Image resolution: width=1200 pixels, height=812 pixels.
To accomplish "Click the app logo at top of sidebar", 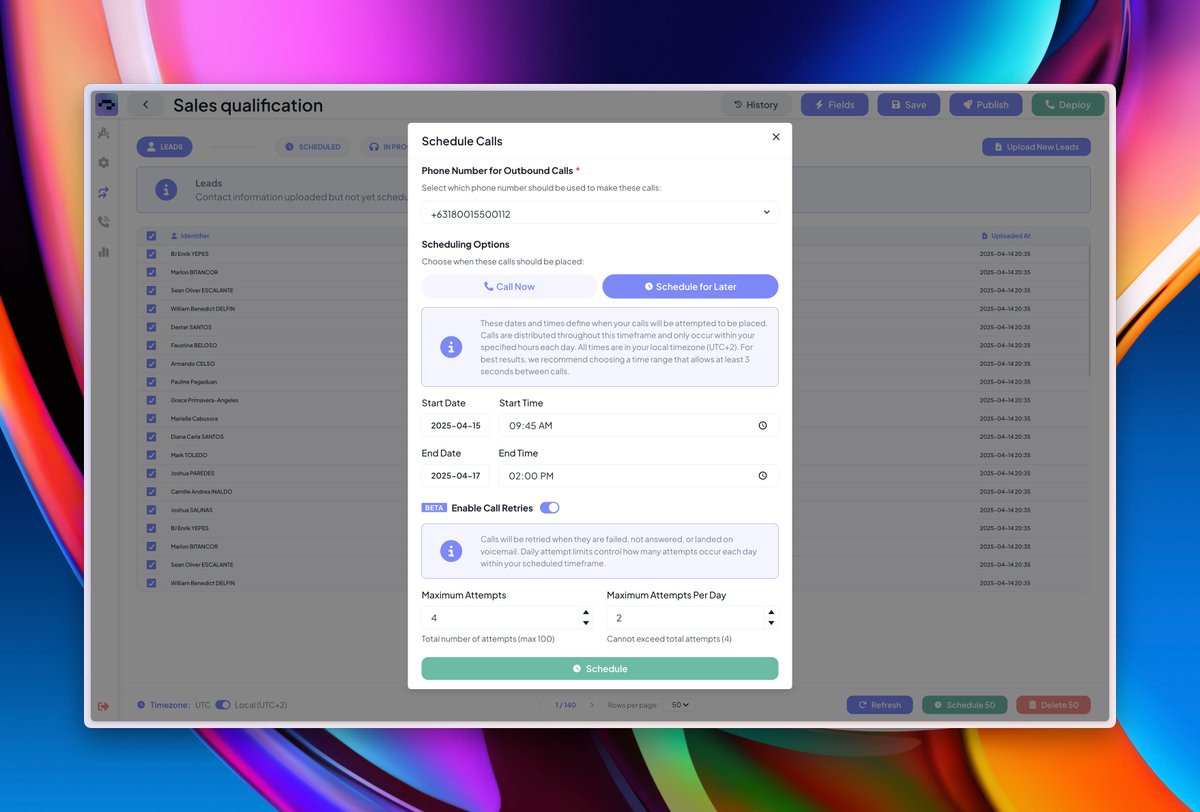I will pos(106,104).
